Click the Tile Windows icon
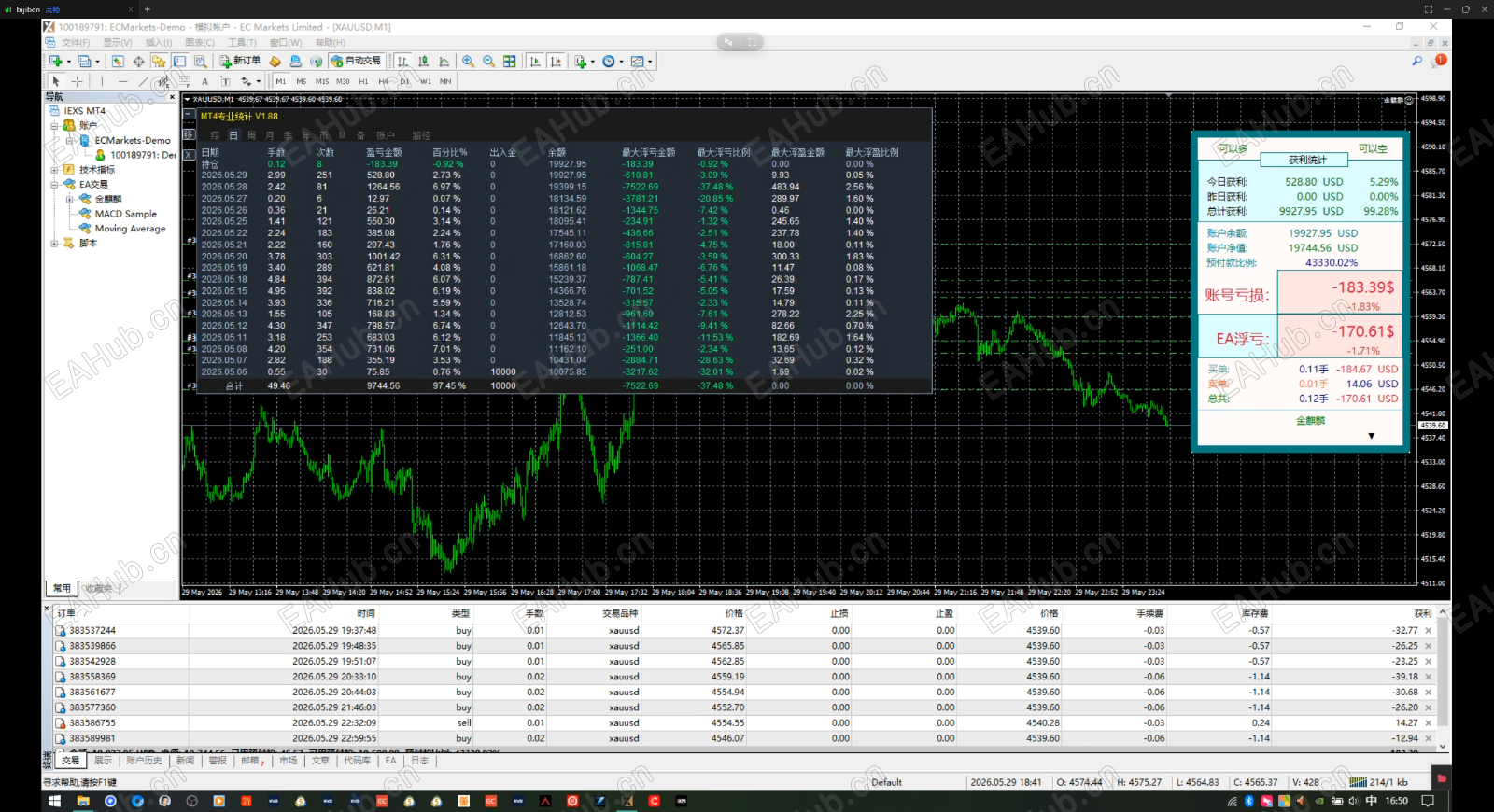 (509, 61)
